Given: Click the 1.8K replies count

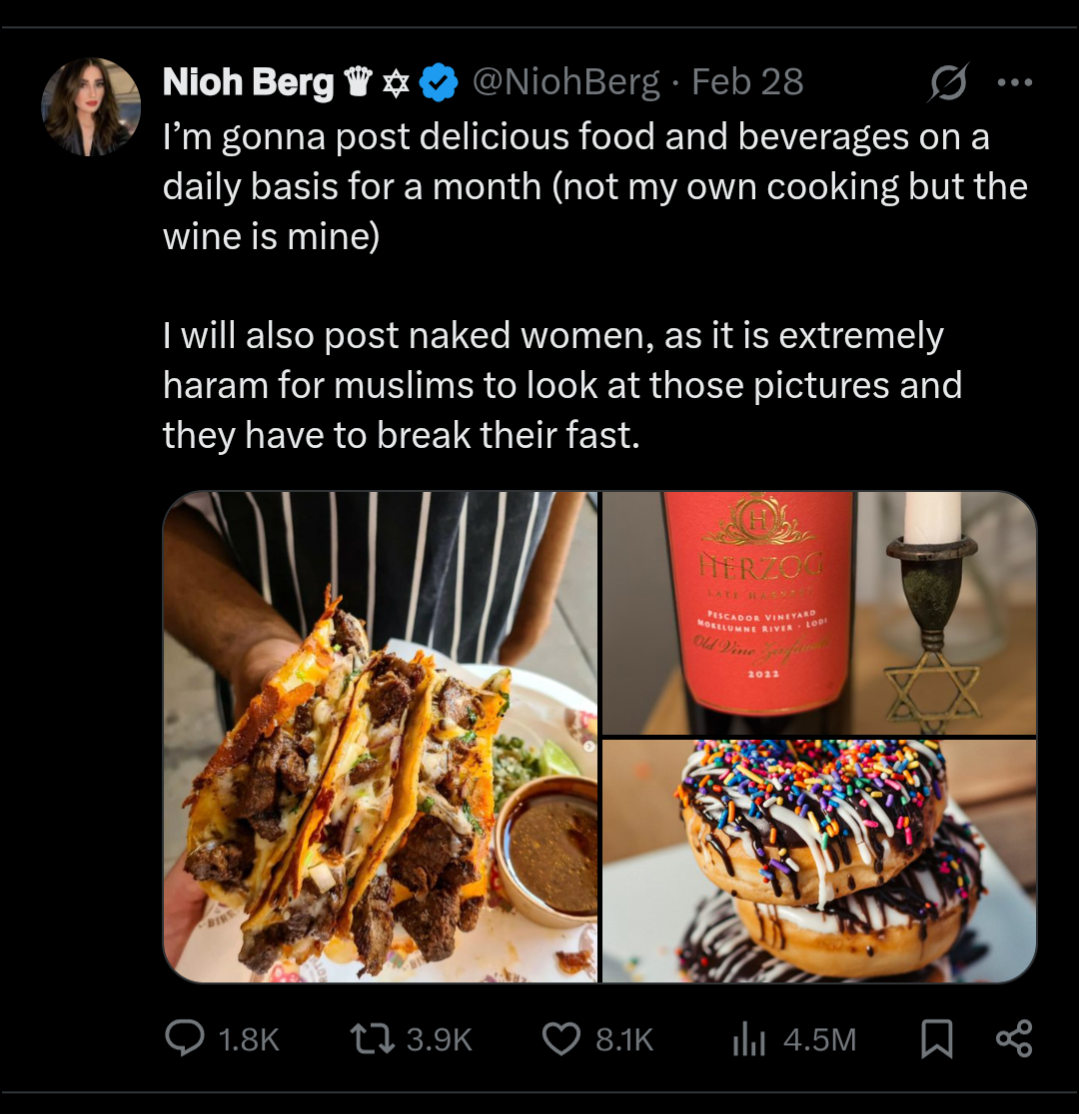Looking at the screenshot, I should (249, 1040).
